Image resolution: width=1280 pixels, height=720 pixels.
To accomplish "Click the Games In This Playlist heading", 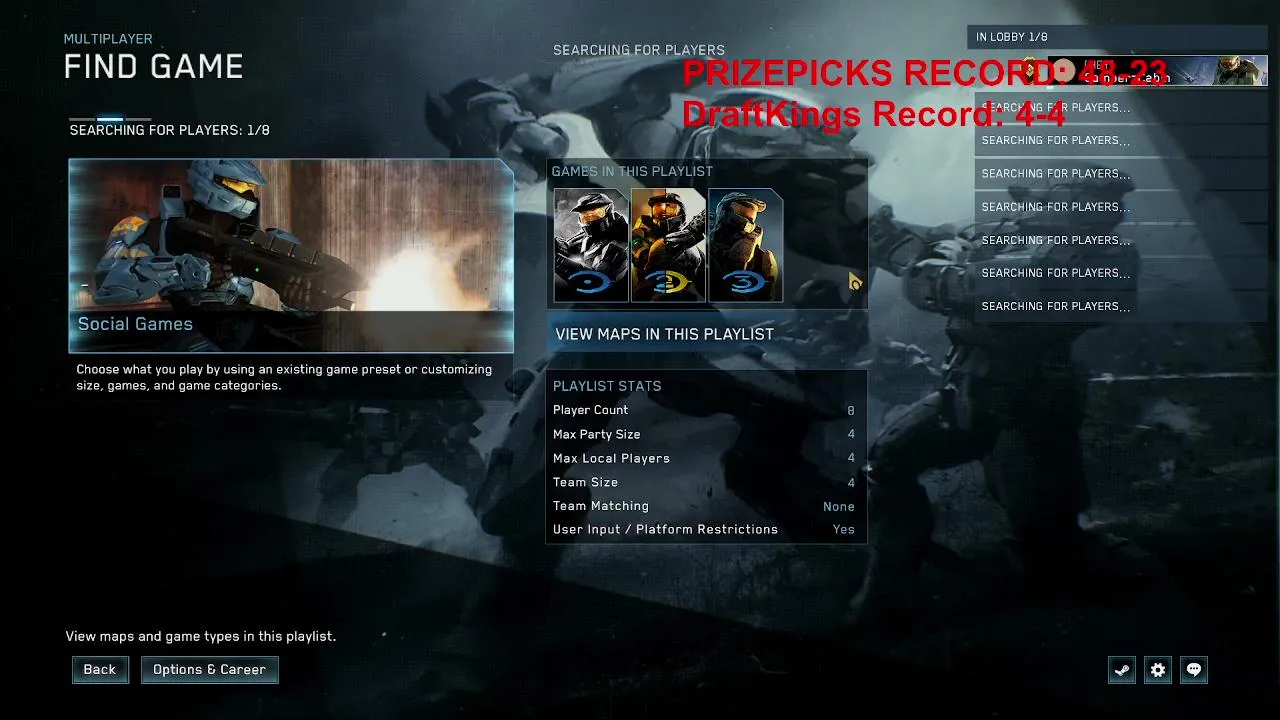I will click(632, 172).
